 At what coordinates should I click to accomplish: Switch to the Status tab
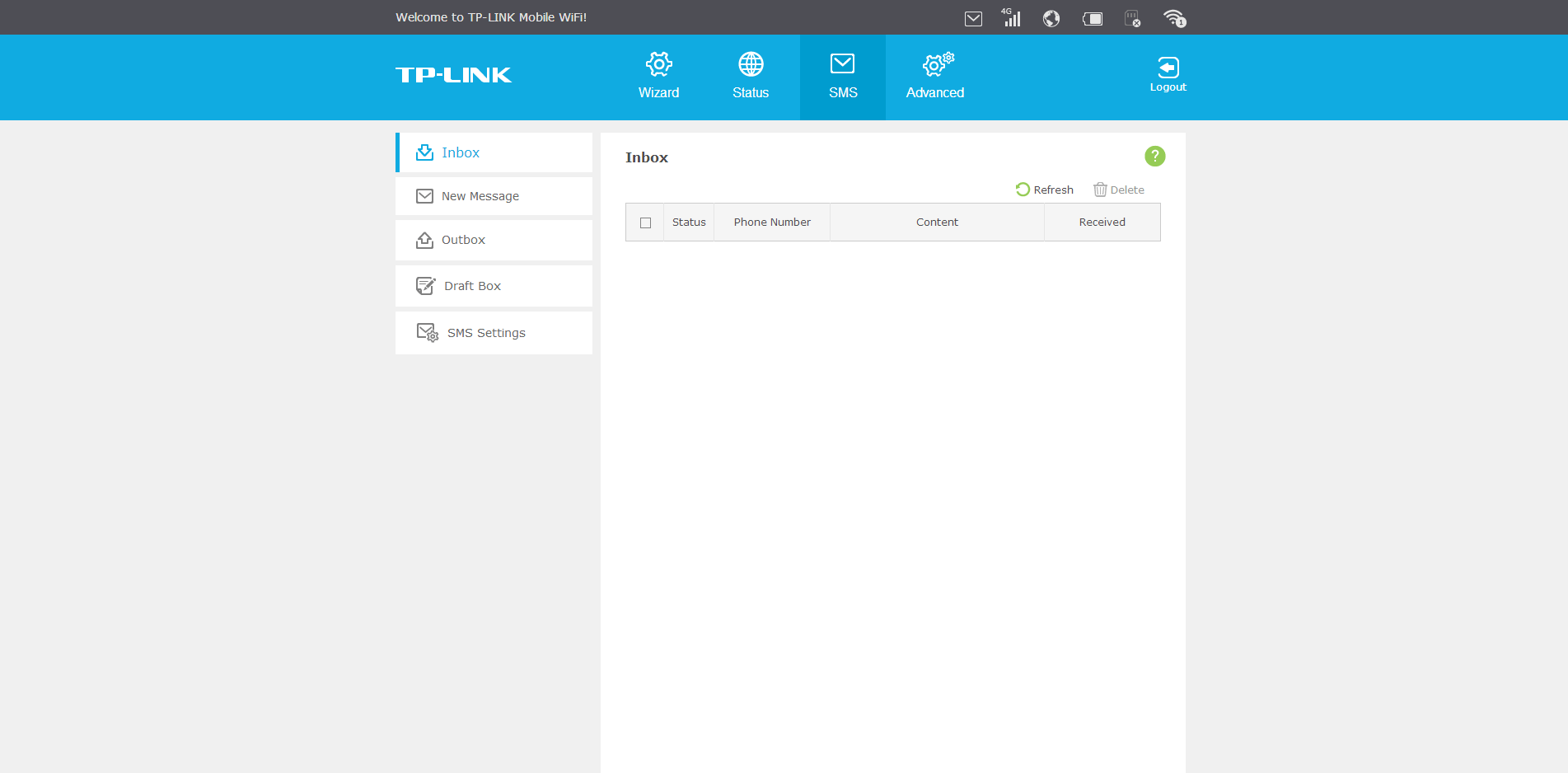pyautogui.click(x=751, y=77)
